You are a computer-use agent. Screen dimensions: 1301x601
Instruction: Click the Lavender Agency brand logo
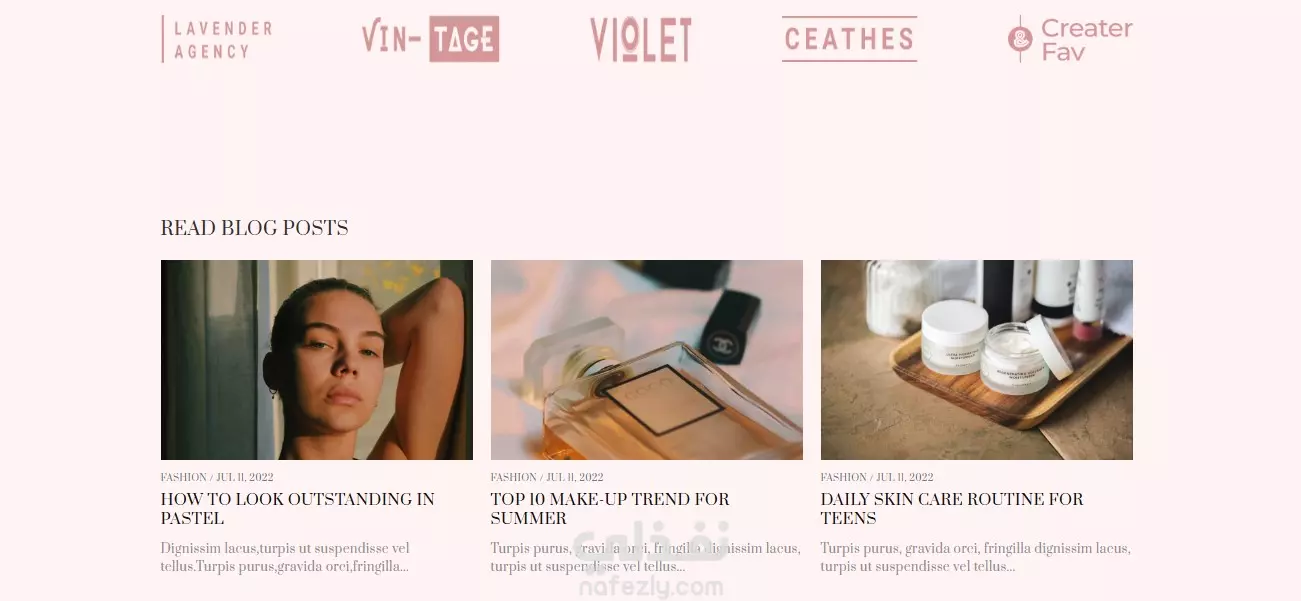[217, 39]
